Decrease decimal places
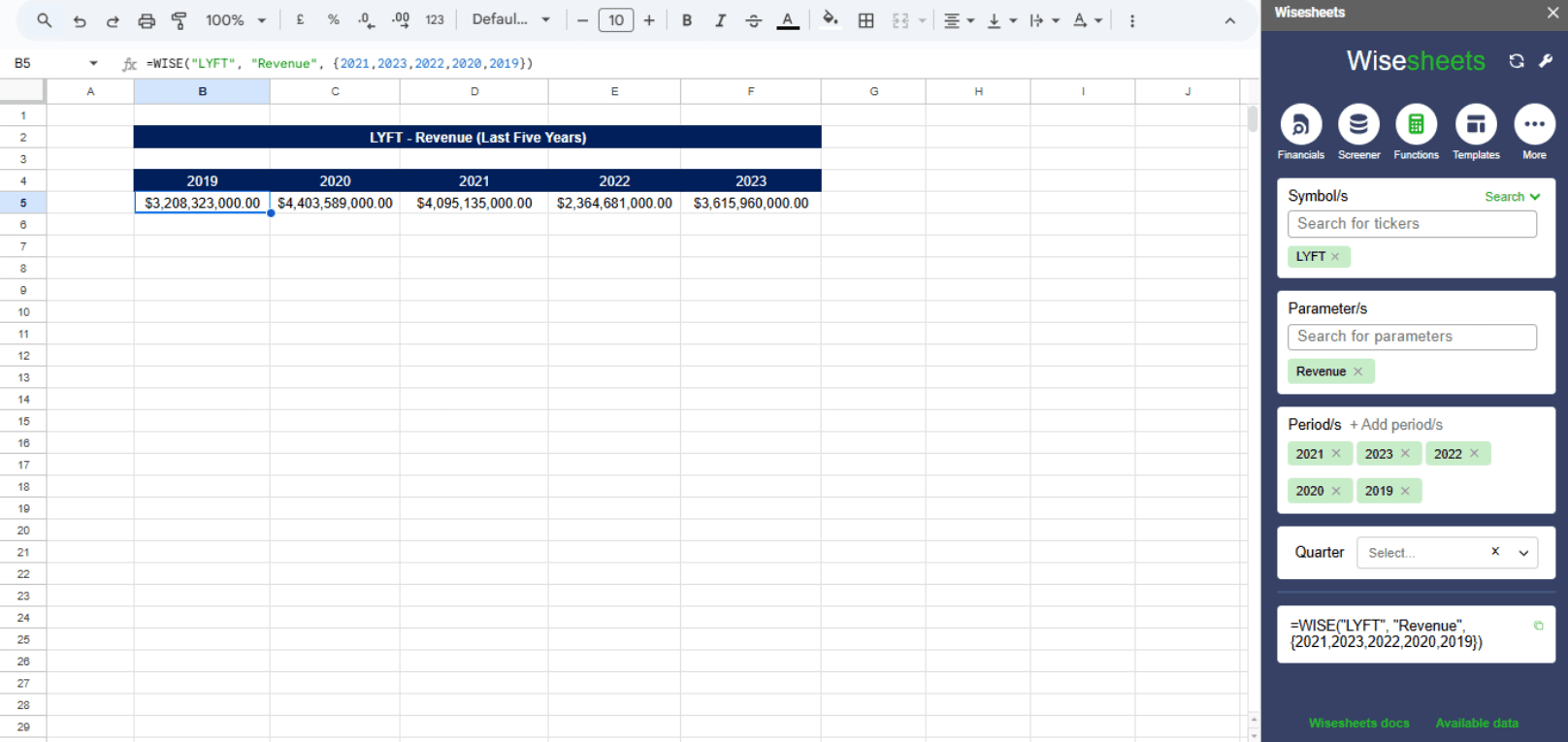 [x=366, y=19]
